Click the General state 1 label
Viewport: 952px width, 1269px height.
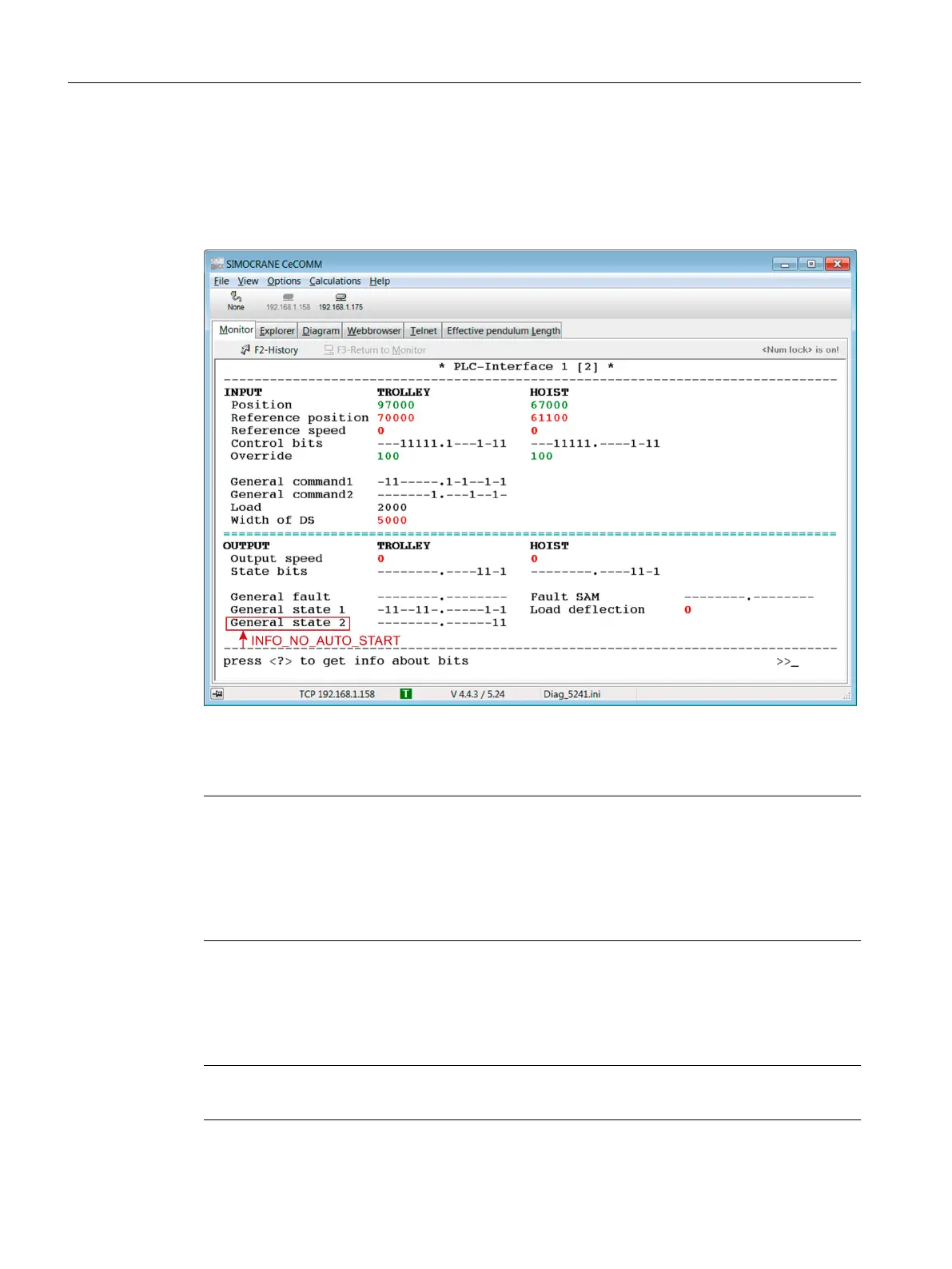(288, 610)
